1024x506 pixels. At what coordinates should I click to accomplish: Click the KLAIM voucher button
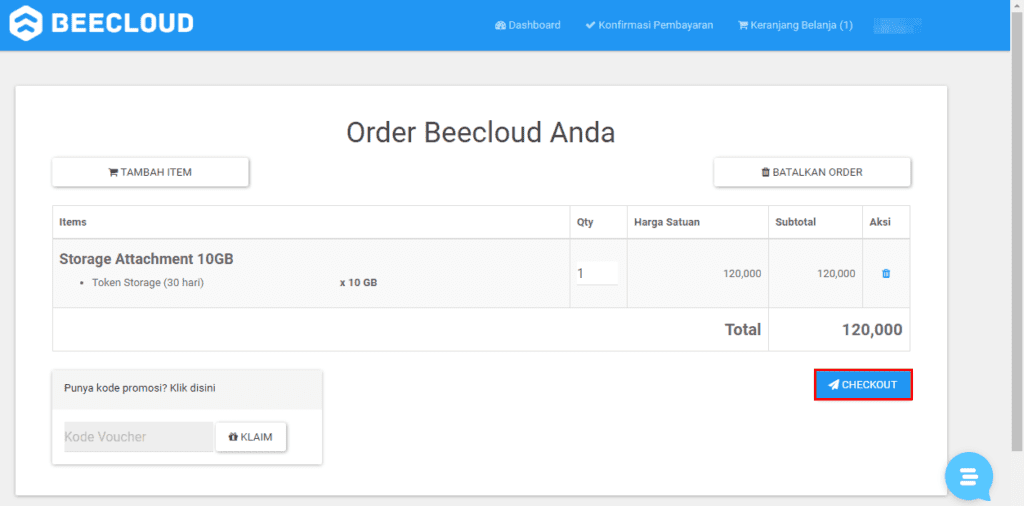[251, 436]
